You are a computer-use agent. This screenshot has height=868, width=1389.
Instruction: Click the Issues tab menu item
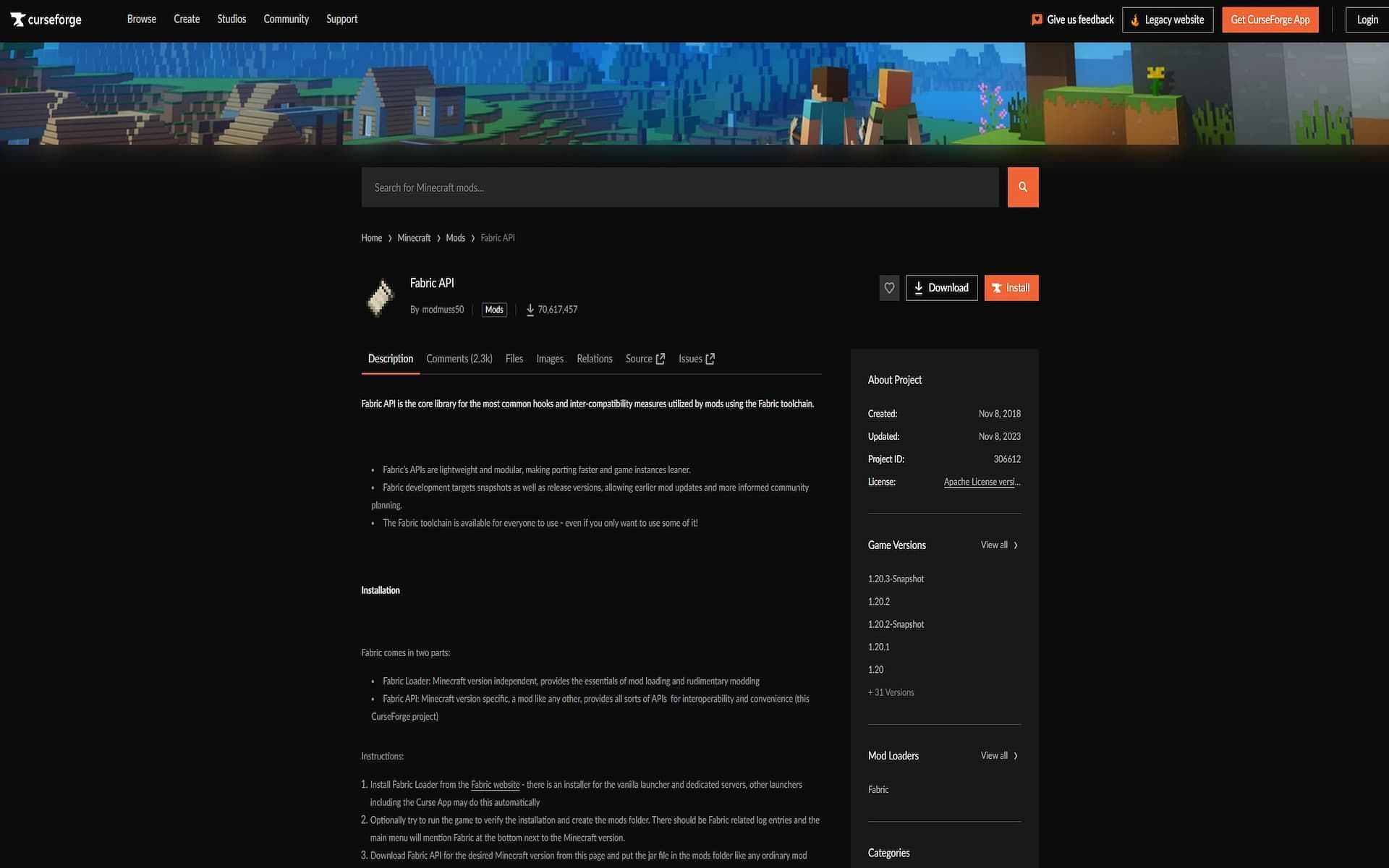coord(696,358)
